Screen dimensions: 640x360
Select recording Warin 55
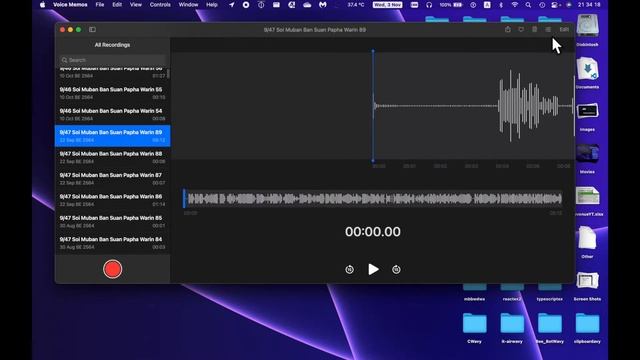[x=112, y=93]
